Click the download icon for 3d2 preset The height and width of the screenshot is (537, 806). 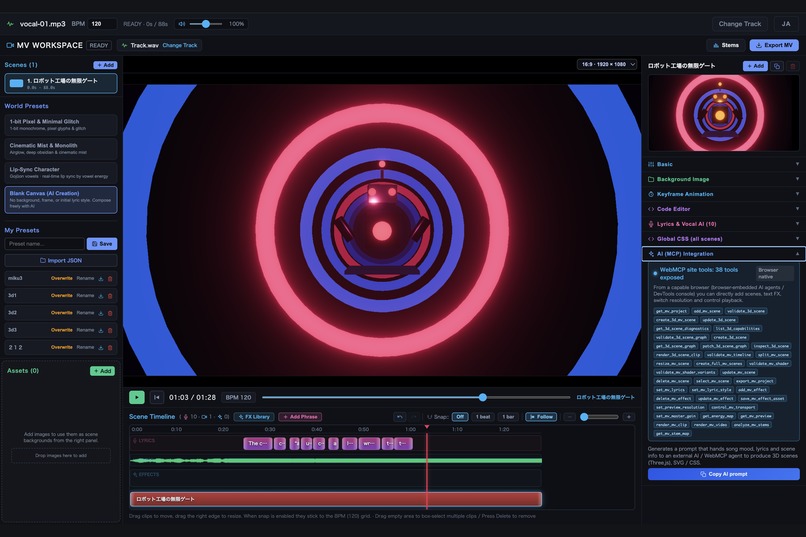pyautogui.click(x=101, y=313)
